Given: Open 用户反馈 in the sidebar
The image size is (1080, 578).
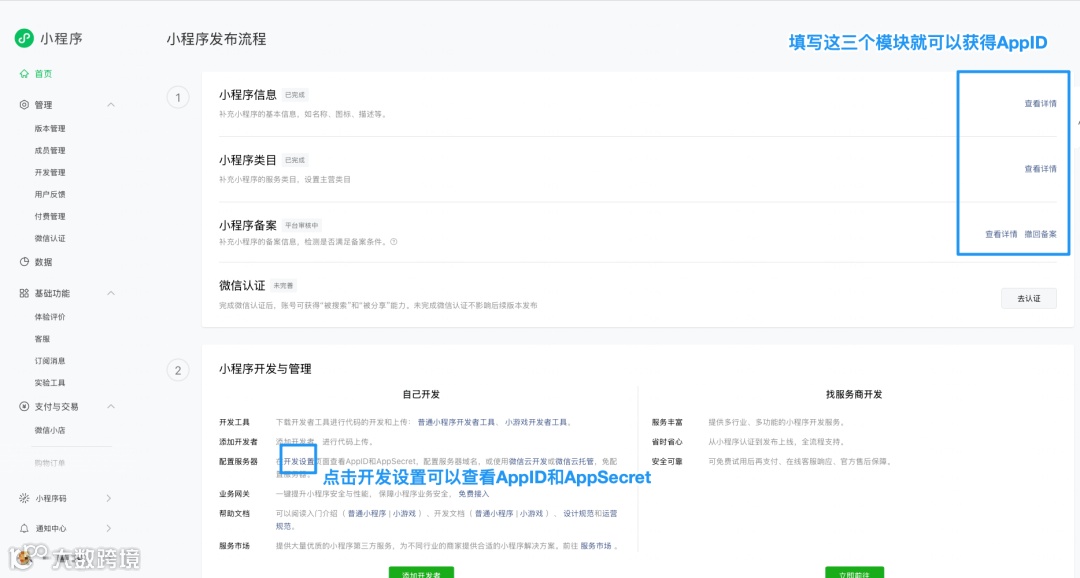Looking at the screenshot, I should pos(50,195).
